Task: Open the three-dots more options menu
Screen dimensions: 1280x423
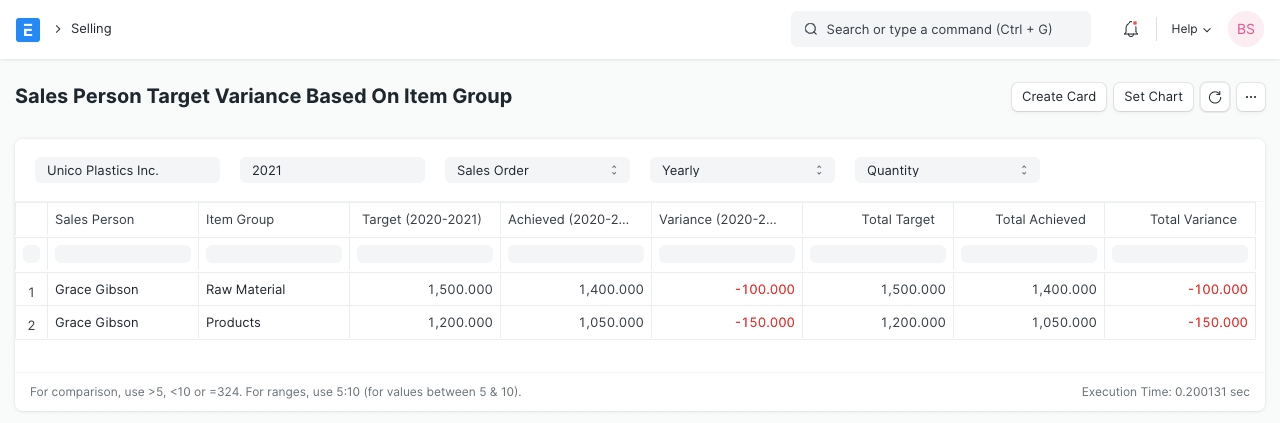Action: click(x=1251, y=97)
